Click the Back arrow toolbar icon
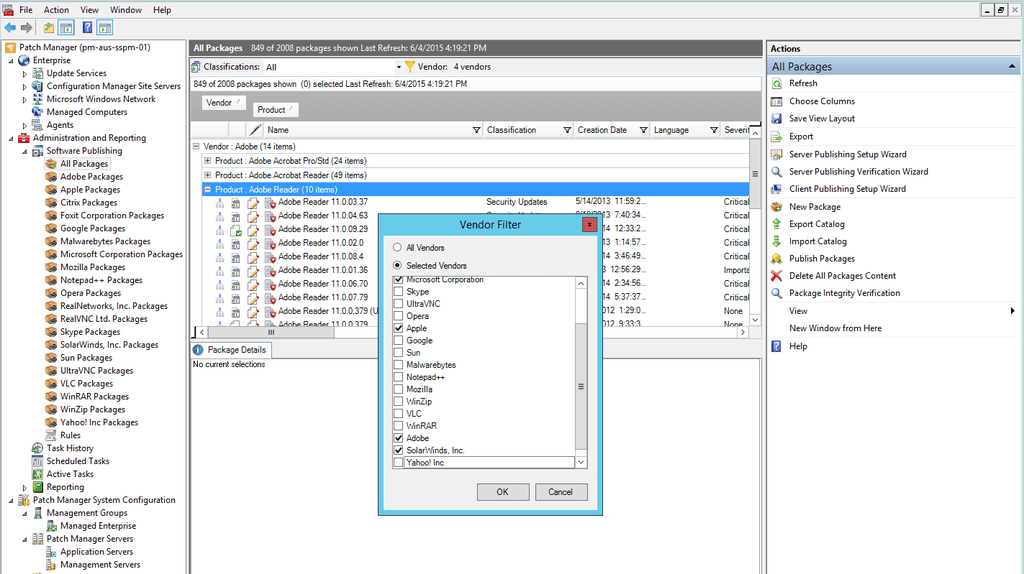 (10, 27)
